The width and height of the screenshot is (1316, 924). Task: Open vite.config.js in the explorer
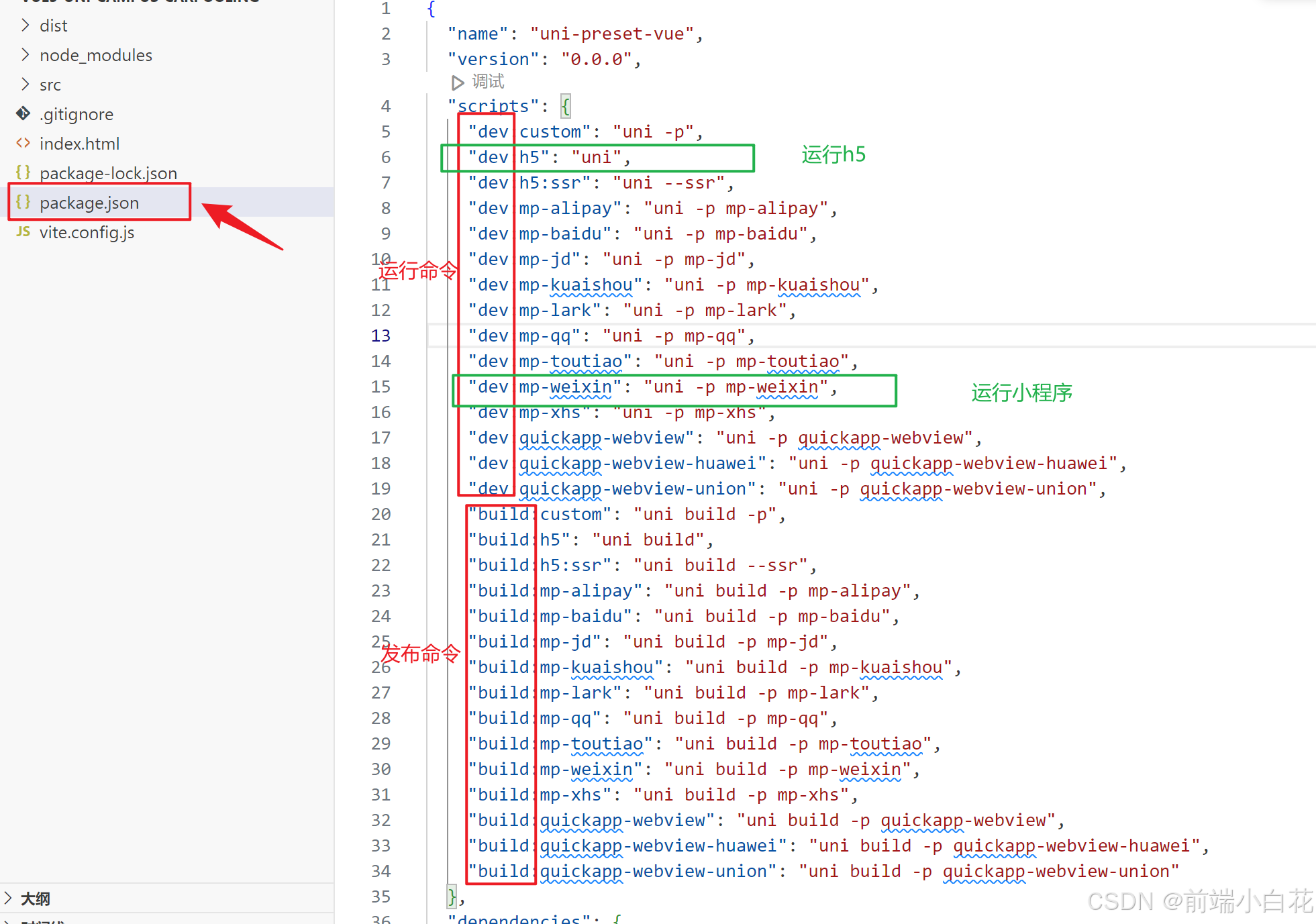[x=87, y=232]
